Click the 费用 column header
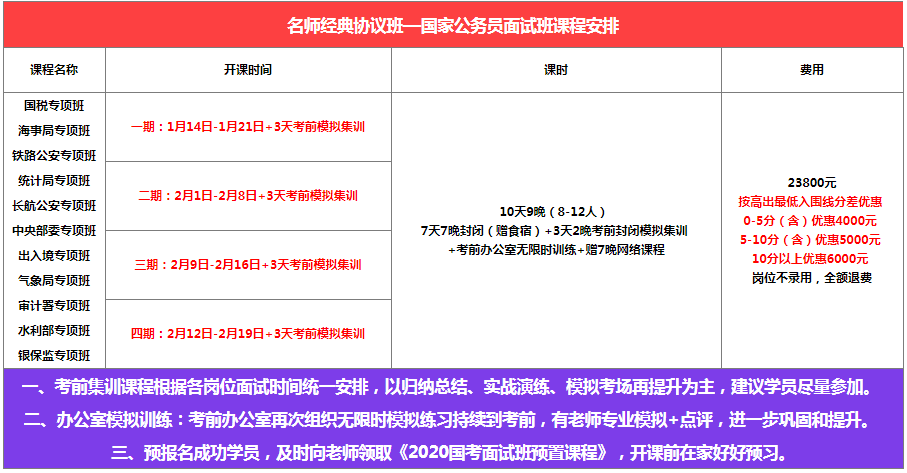Screen dimensions: 907x473 coord(811,70)
